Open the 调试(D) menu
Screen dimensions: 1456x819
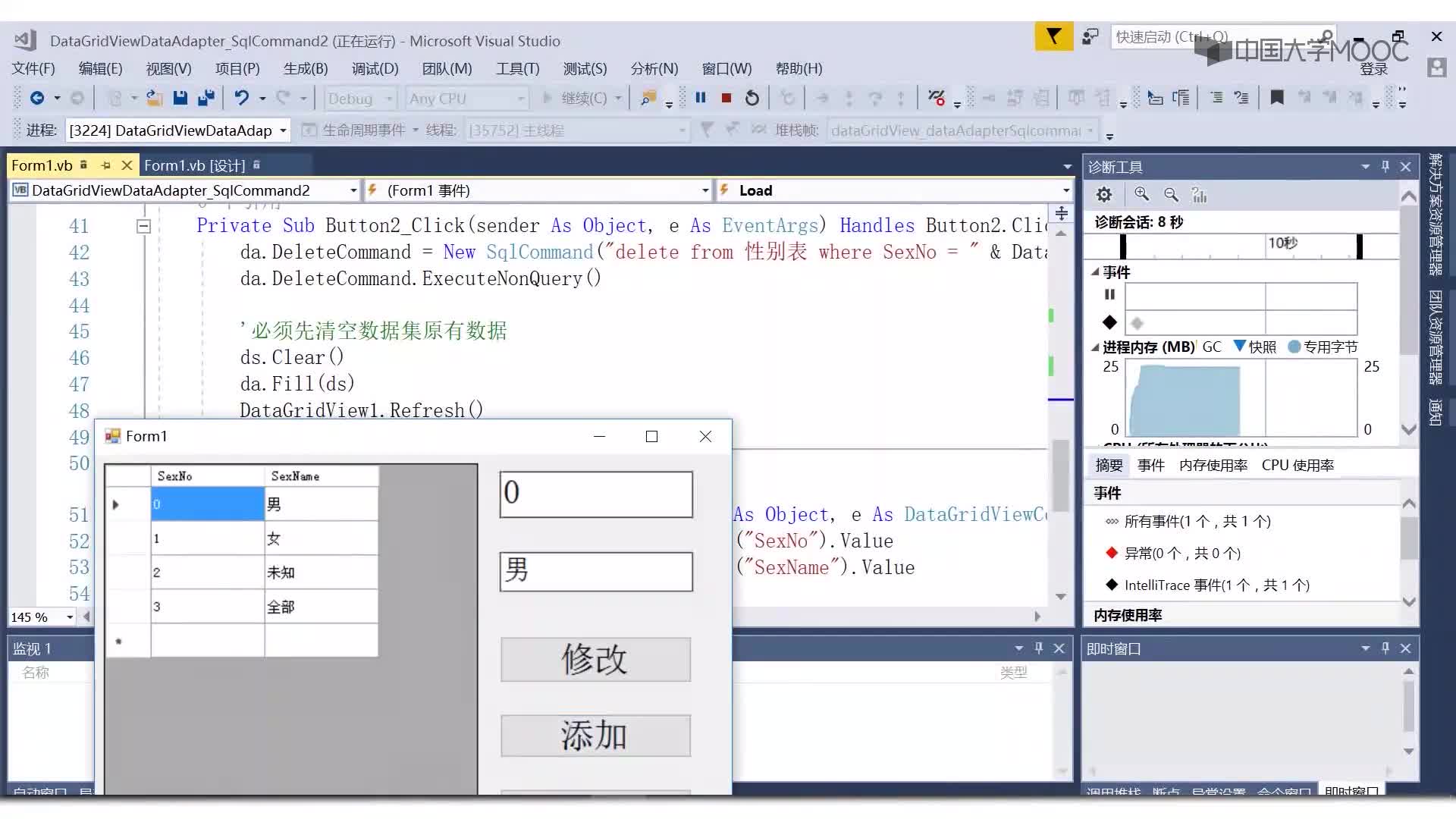pyautogui.click(x=375, y=68)
